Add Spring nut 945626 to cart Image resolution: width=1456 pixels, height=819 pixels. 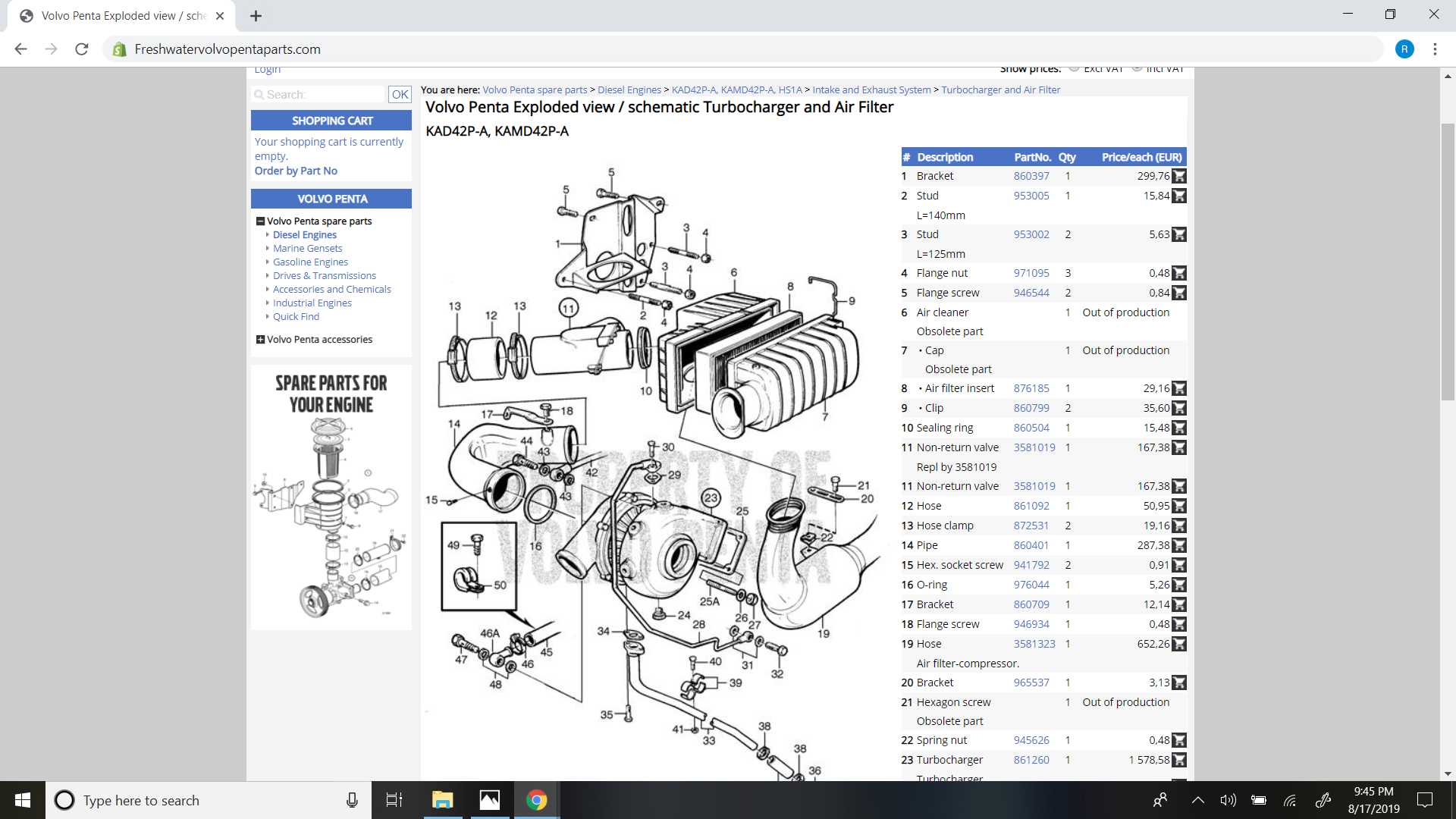point(1179,740)
